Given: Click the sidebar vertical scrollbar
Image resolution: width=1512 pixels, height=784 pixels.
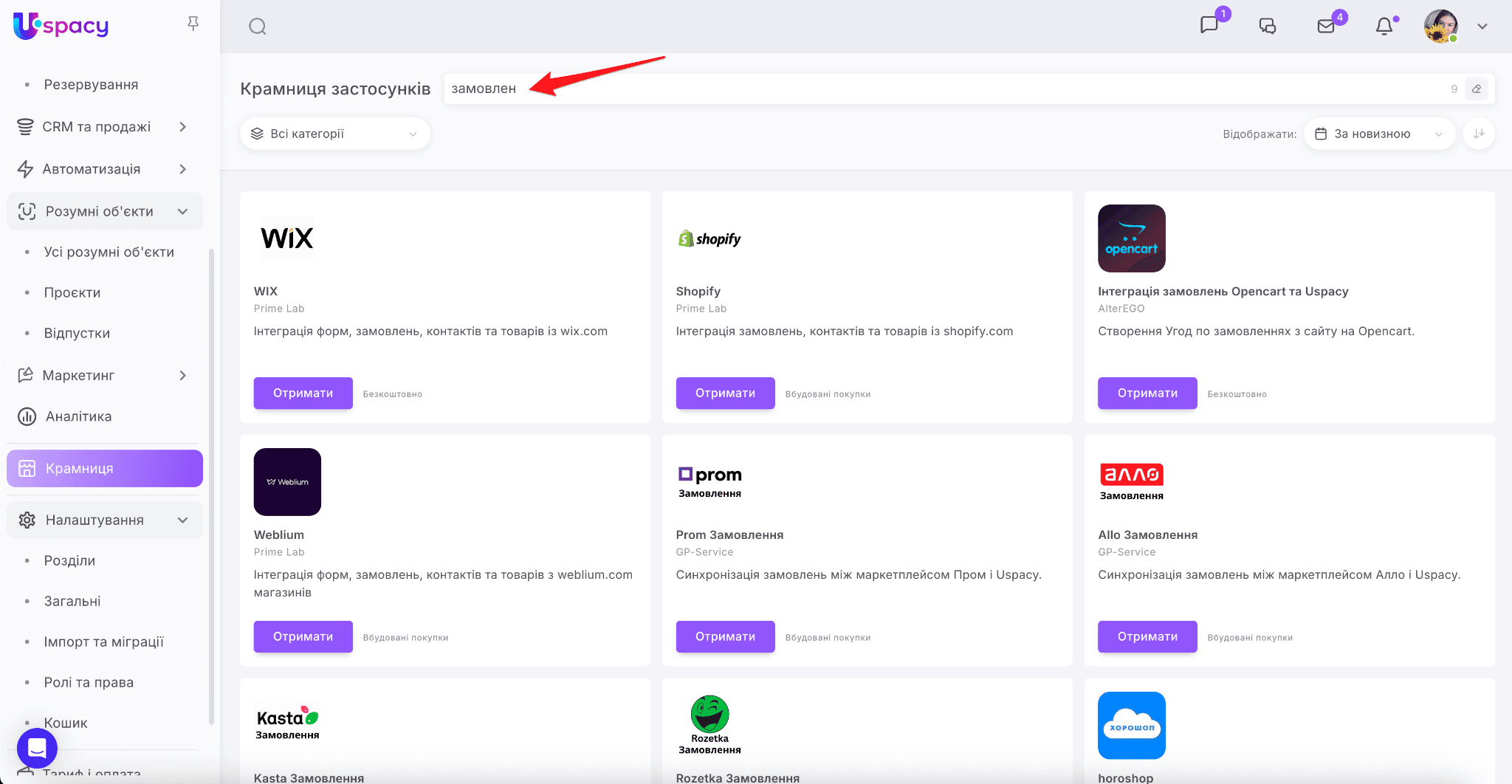Looking at the screenshot, I should pos(212,486).
